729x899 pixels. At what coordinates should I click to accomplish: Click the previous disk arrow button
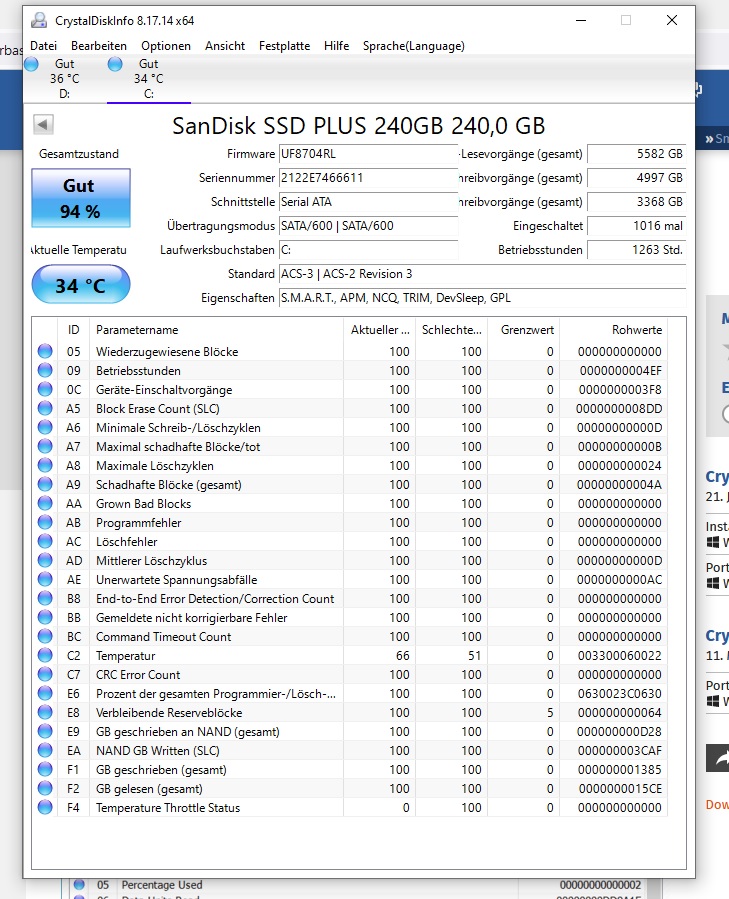[x=44, y=124]
